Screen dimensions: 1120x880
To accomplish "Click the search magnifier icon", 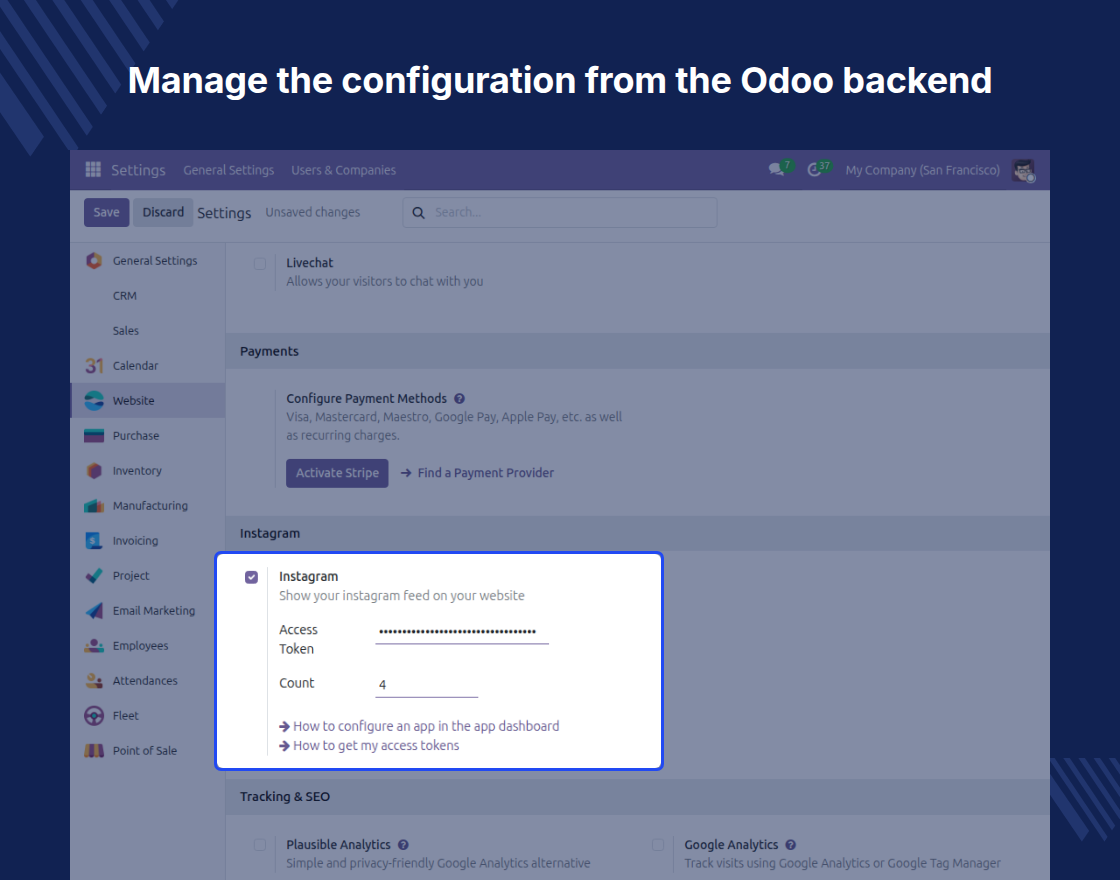I will pos(419,213).
